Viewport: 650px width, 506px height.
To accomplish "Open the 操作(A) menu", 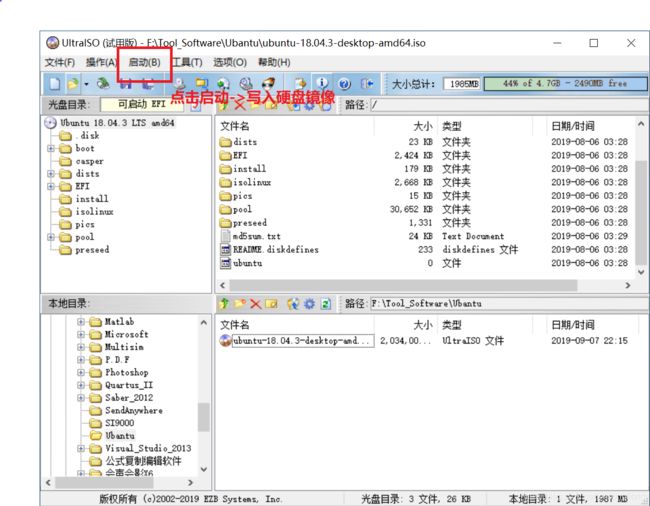I will pyautogui.click(x=101, y=63).
